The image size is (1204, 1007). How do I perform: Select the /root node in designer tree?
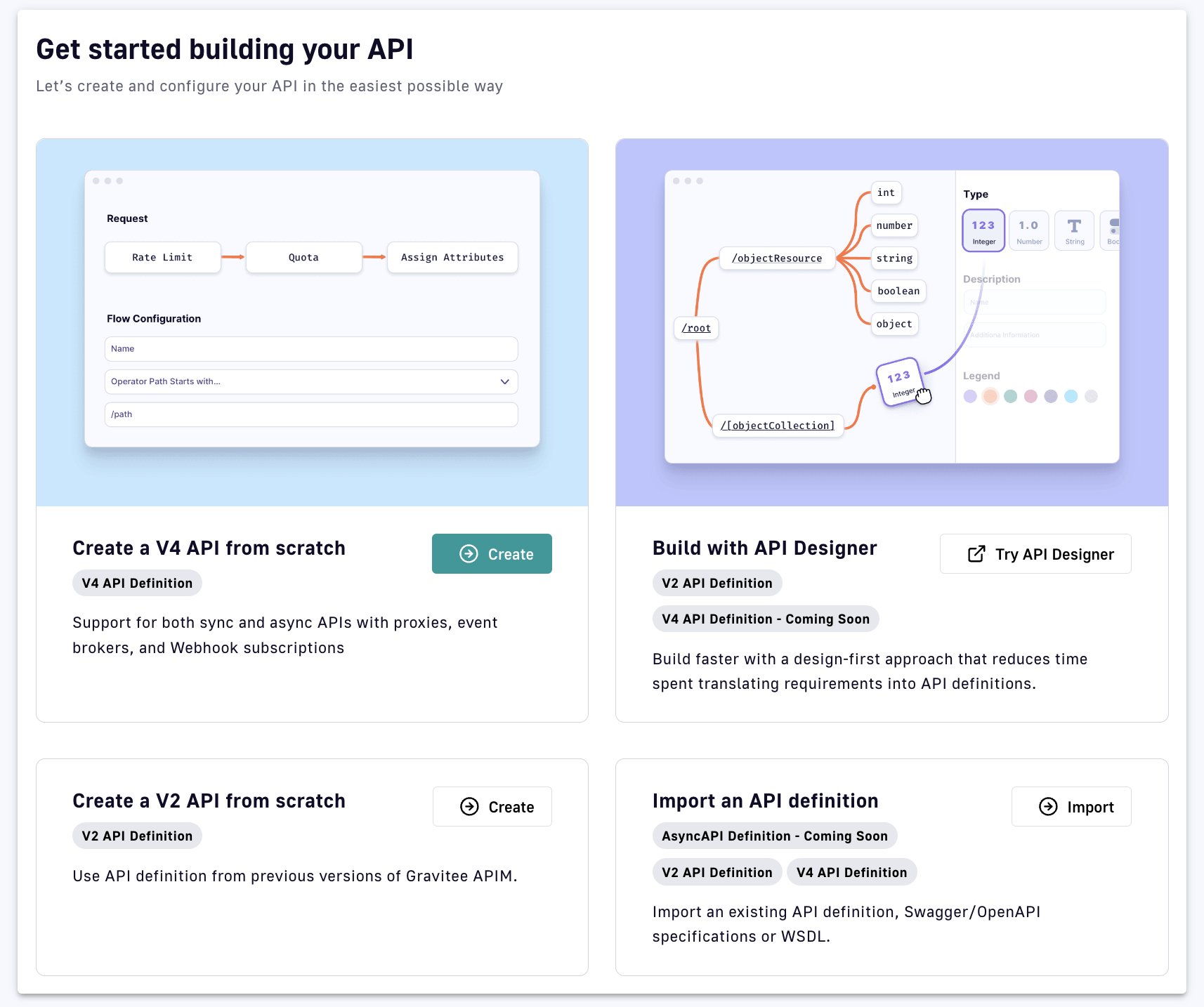(x=695, y=328)
